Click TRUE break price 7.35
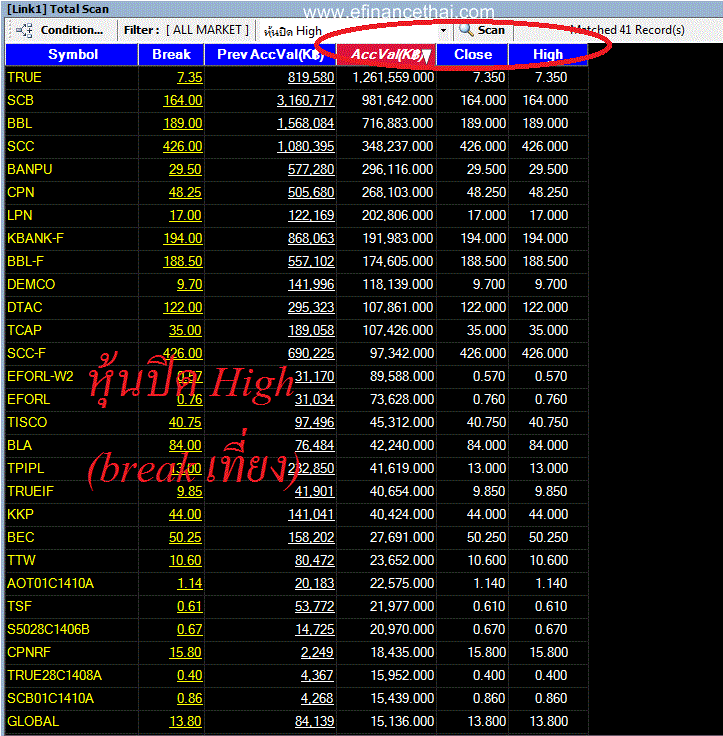Viewport: 723px width, 736px height. [190, 77]
